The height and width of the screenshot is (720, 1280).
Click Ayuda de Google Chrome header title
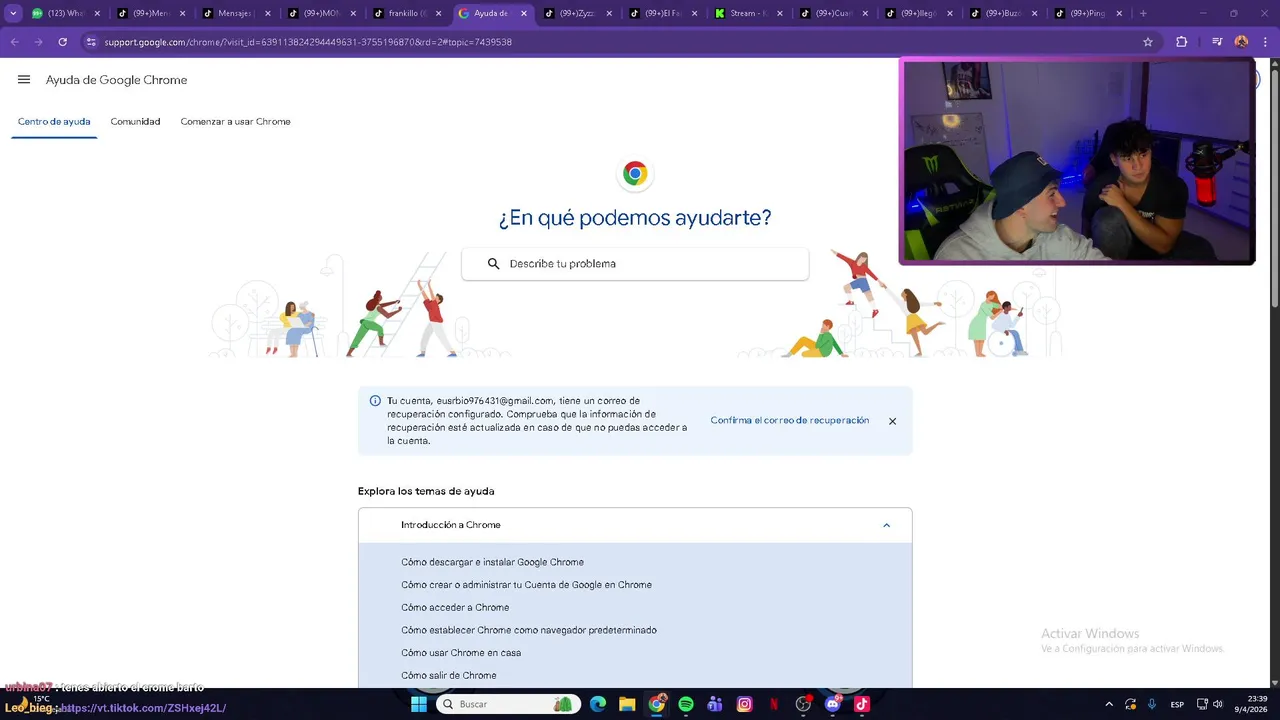[x=116, y=80]
